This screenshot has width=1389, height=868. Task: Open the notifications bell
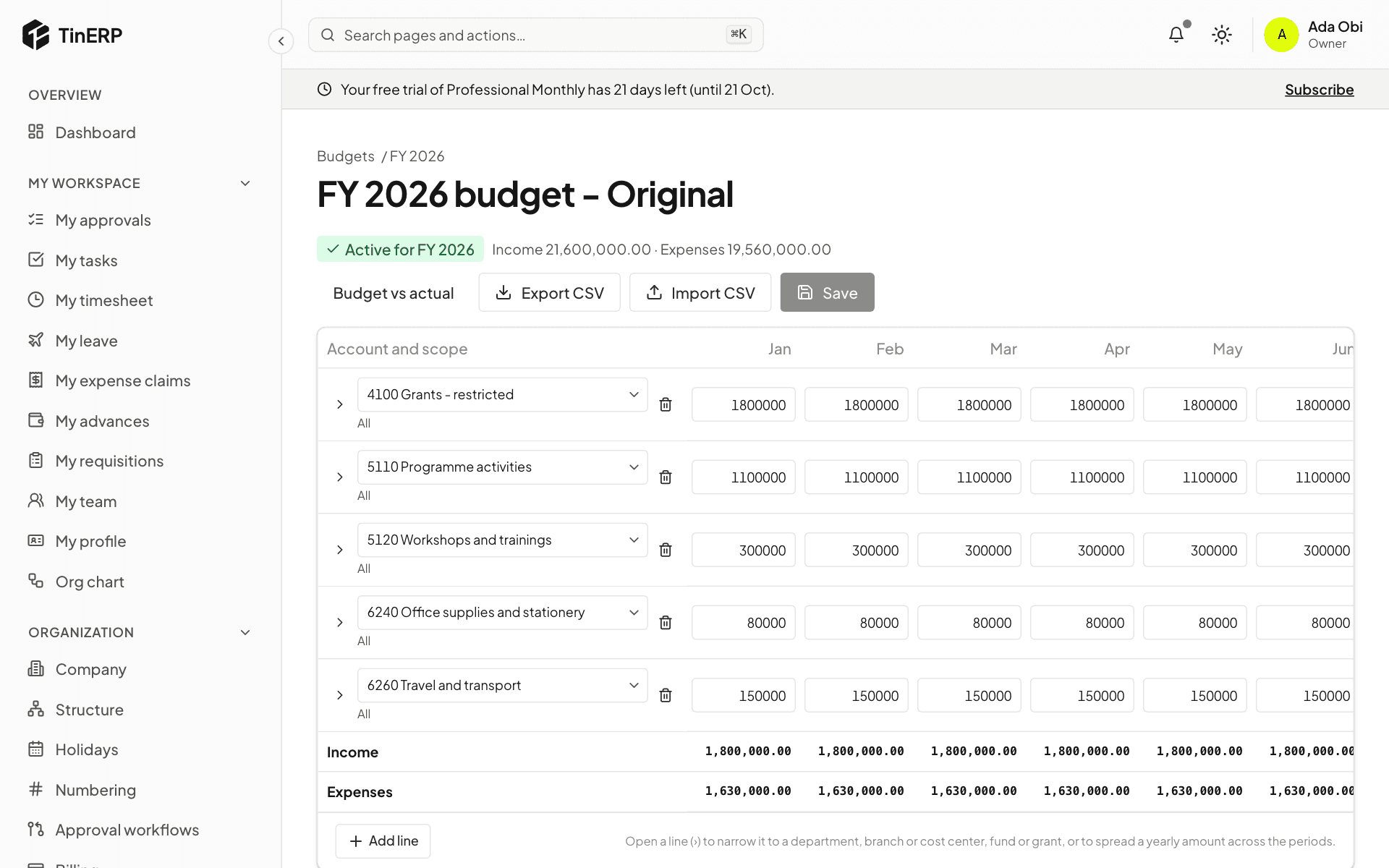[x=1176, y=35]
